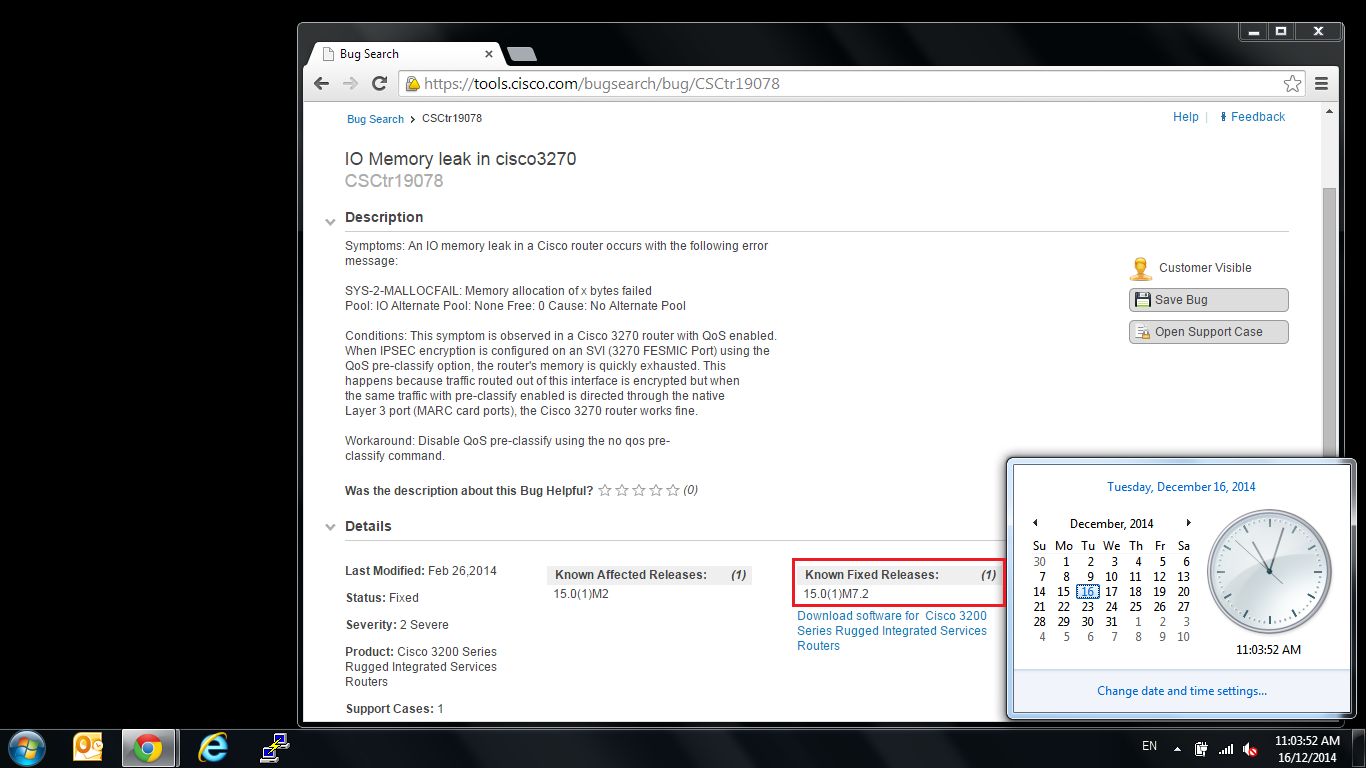The image size is (1366, 768).
Task: Open the Help link
Action: pyautogui.click(x=1186, y=117)
